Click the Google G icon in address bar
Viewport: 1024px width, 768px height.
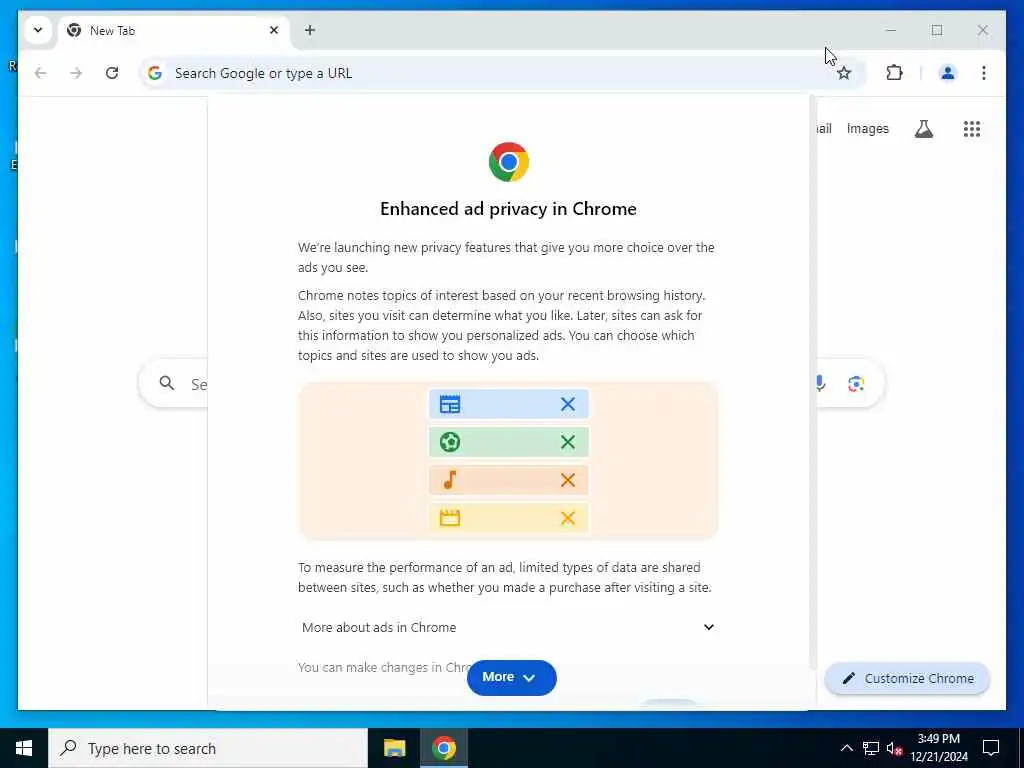click(155, 73)
